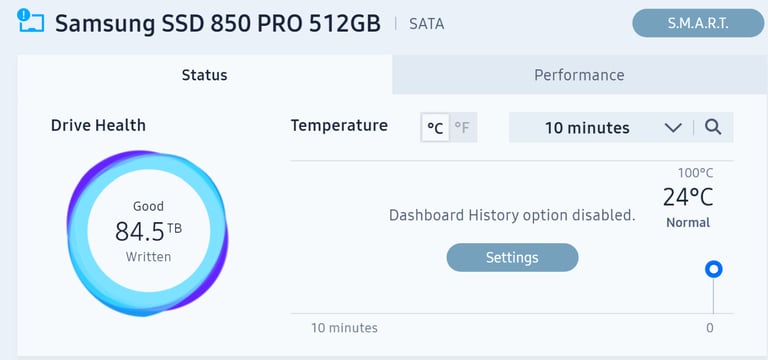
Task: Click the Dashboard History option disabled message
Action: (512, 215)
